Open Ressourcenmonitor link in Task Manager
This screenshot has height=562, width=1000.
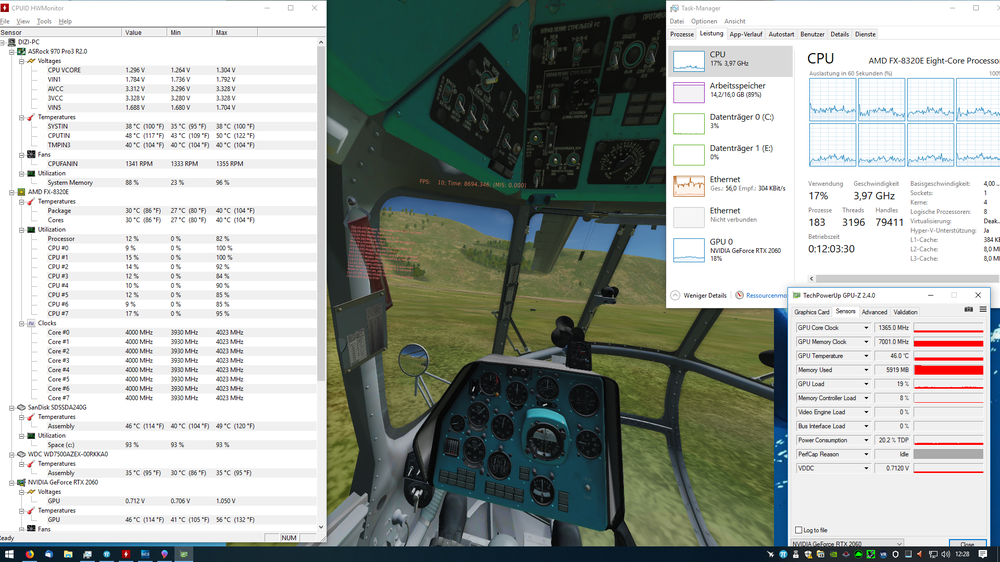point(766,295)
